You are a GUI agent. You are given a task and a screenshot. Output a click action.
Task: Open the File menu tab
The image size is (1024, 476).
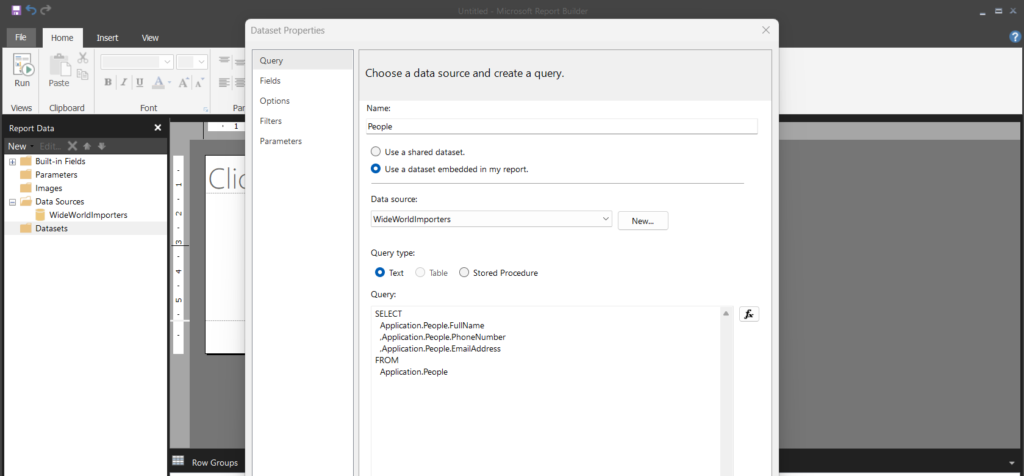click(x=21, y=38)
